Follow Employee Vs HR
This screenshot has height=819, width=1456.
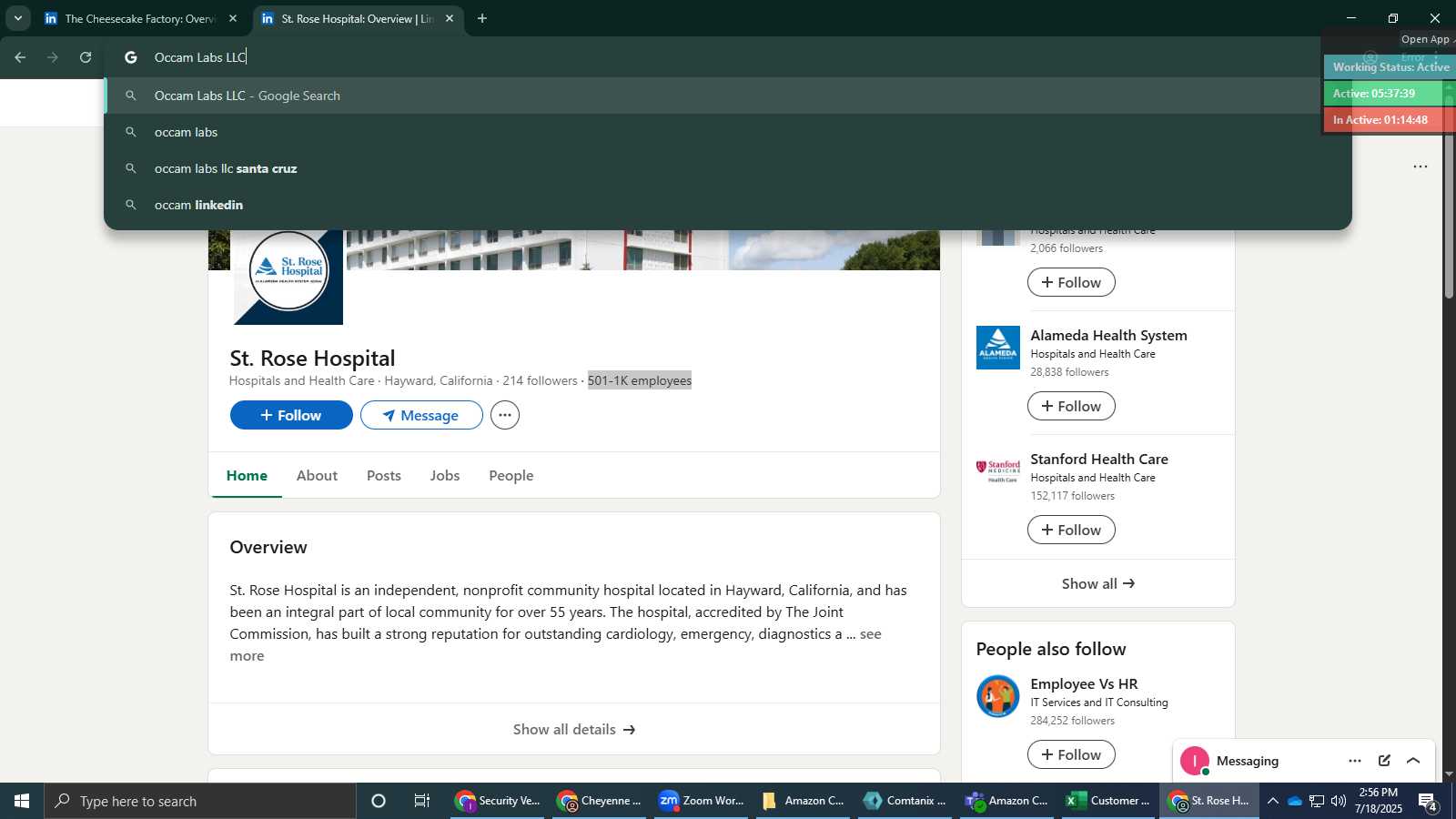coord(1071,754)
